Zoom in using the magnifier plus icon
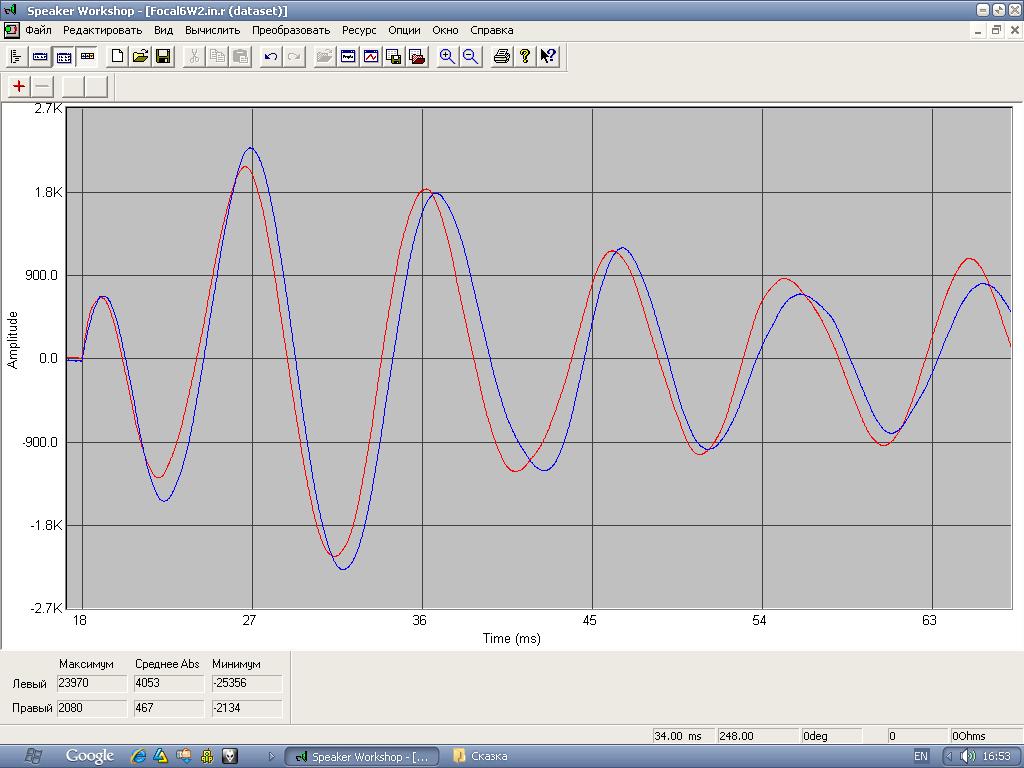This screenshot has height=768, width=1024. pyautogui.click(x=447, y=56)
